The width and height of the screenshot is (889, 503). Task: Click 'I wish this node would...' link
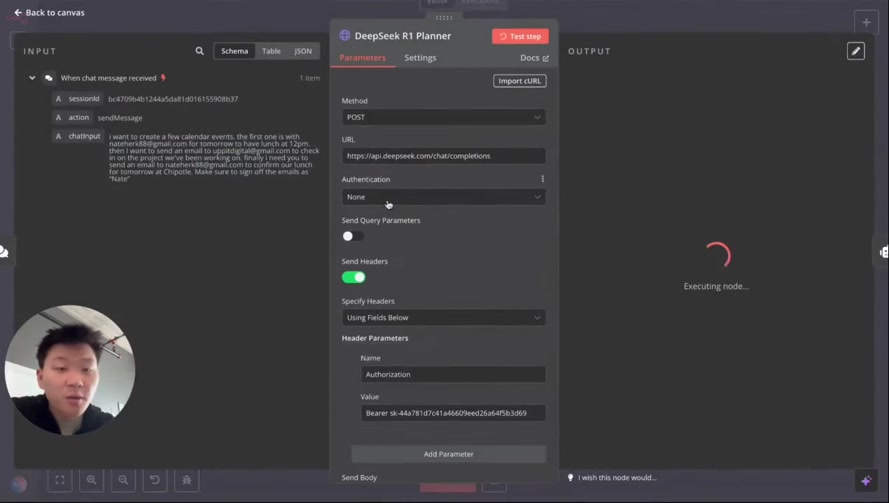click(x=617, y=477)
